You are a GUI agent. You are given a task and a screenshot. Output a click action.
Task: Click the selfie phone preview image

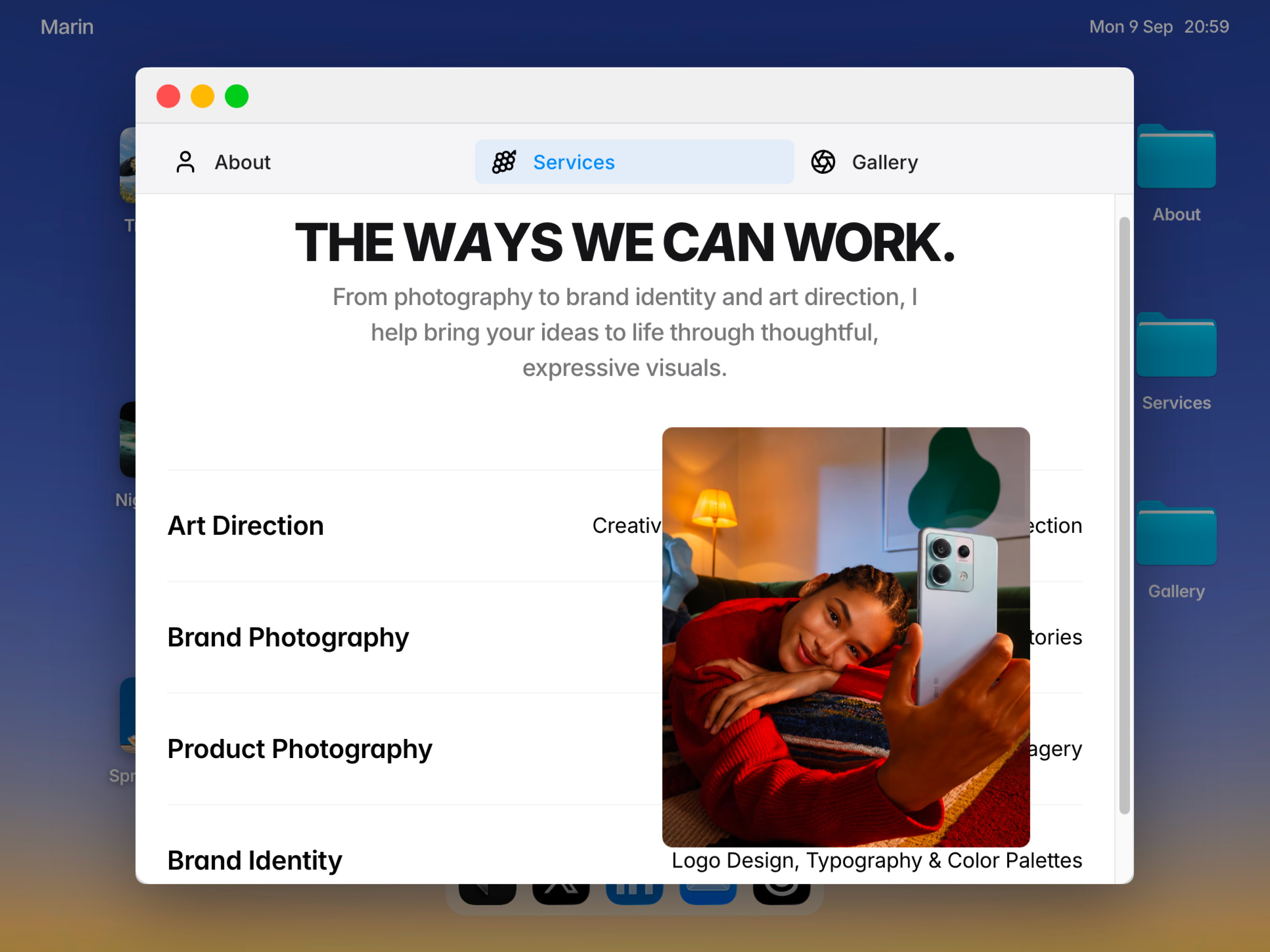point(846,637)
